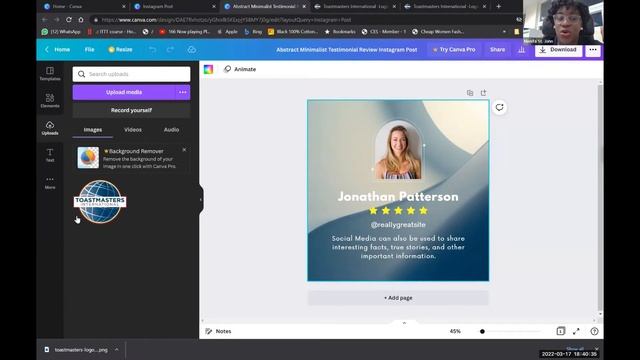
Task: Collapse the side panel using the arrow handle
Action: [x=200, y=200]
